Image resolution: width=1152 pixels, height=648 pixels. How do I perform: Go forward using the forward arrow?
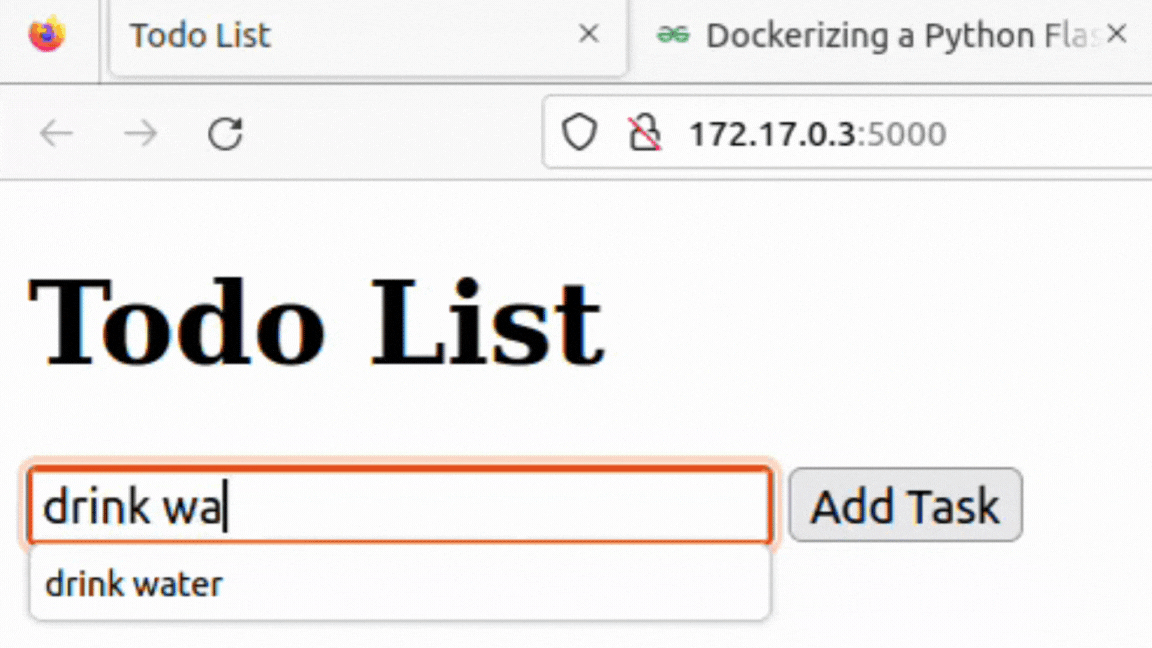point(141,133)
